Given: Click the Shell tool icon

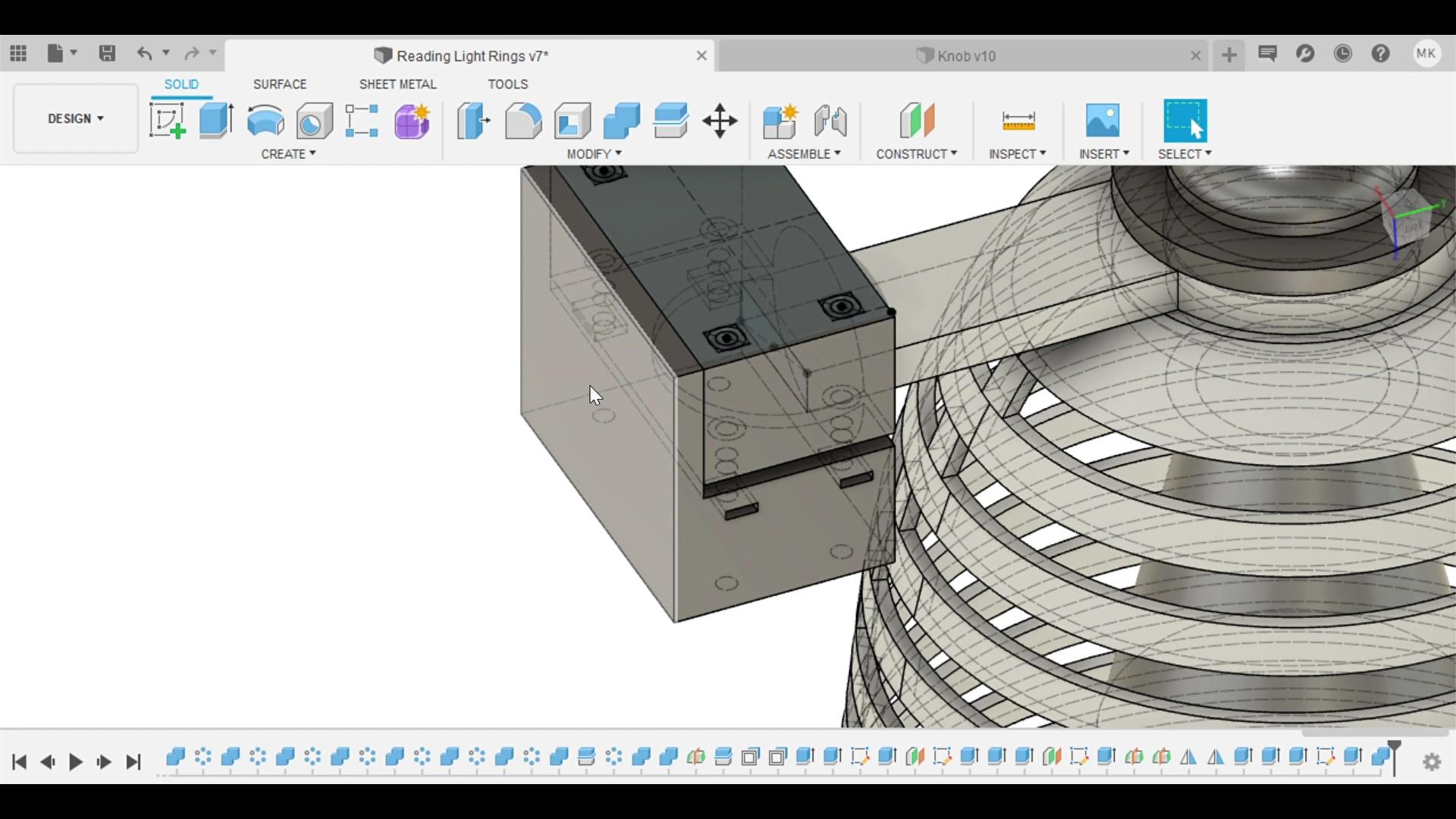Looking at the screenshot, I should coord(573,121).
